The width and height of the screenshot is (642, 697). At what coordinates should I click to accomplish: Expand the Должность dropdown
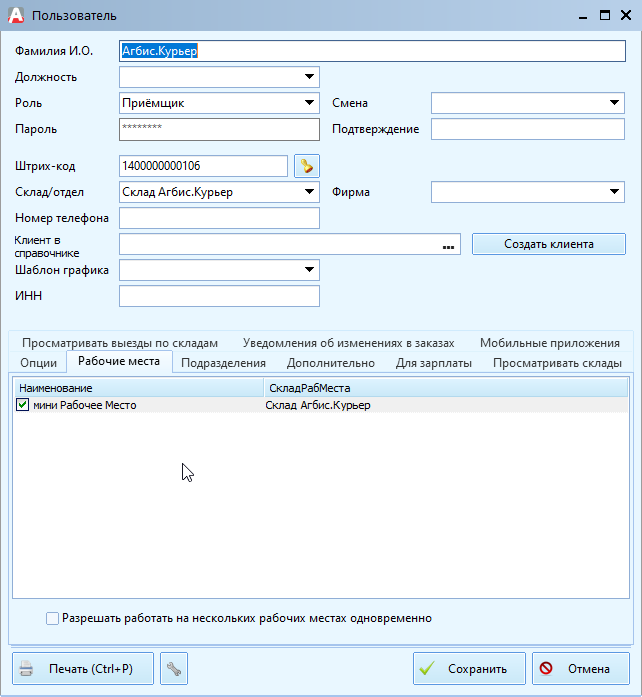coord(309,77)
